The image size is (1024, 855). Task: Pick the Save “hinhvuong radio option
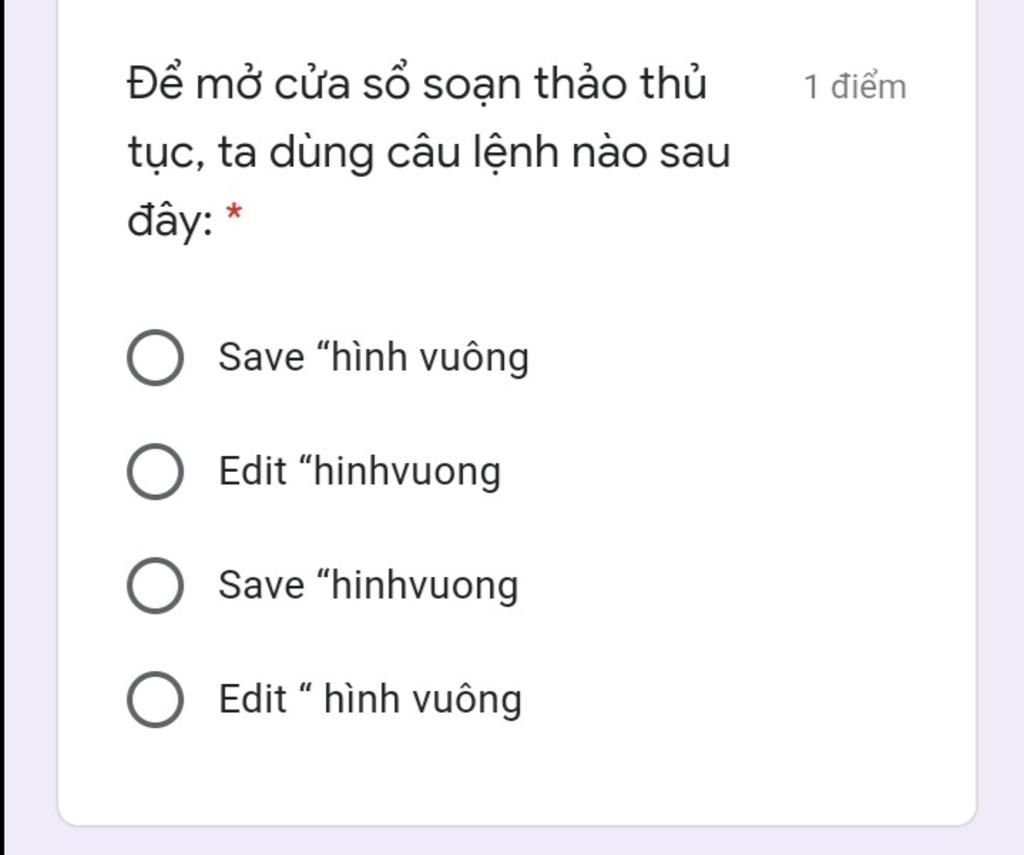pyautogui.click(x=155, y=585)
